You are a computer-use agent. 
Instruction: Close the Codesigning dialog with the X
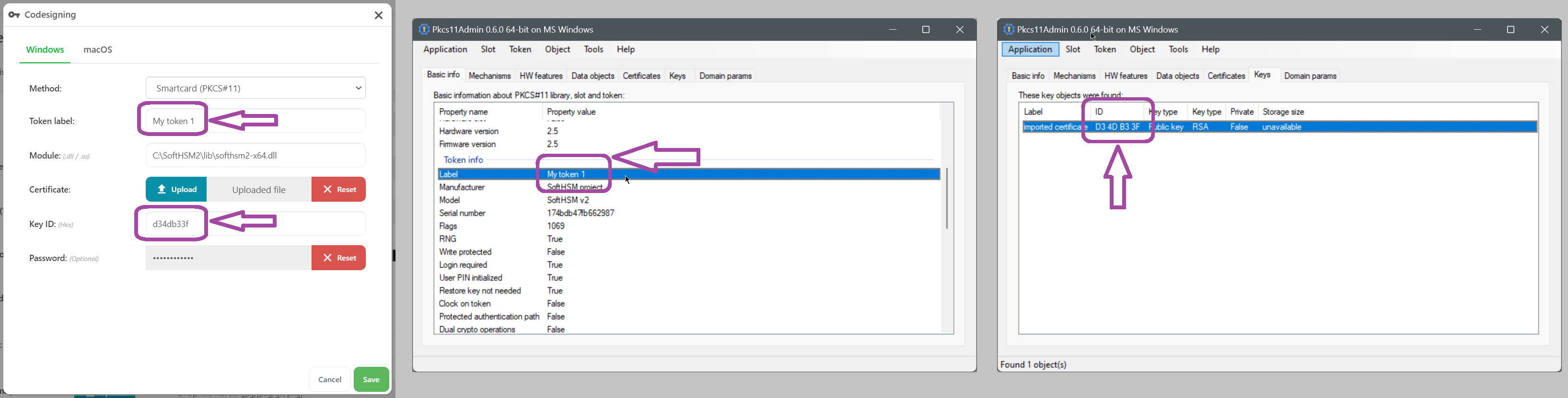tap(378, 15)
